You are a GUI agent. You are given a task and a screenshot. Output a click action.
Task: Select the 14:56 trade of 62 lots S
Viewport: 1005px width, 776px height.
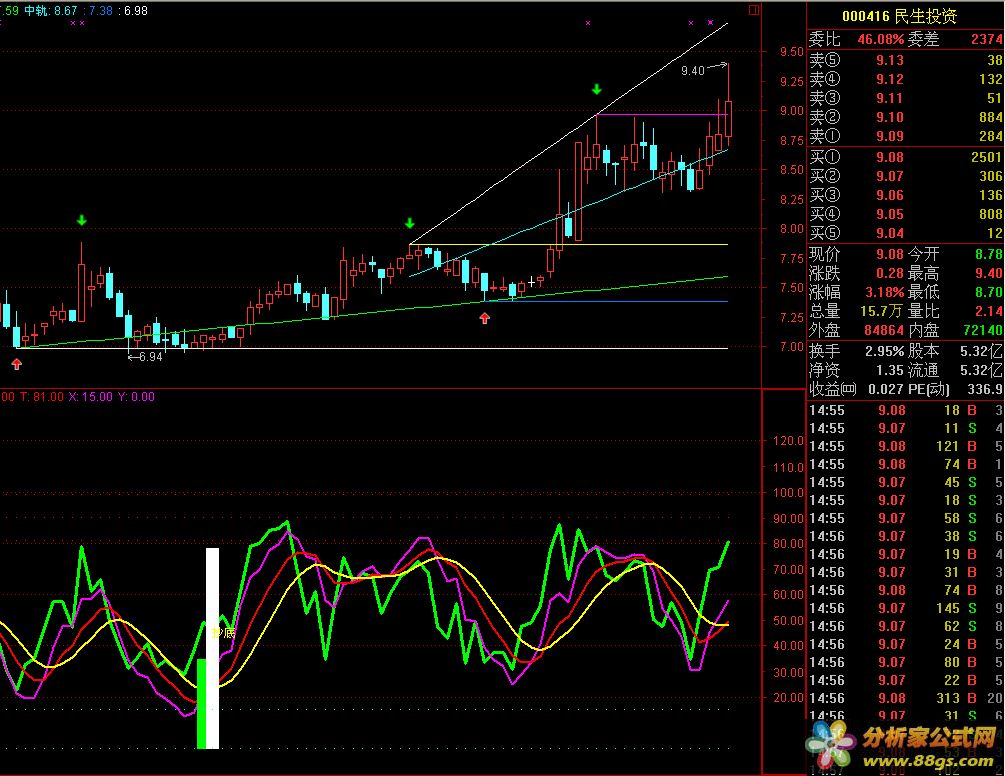(x=905, y=626)
